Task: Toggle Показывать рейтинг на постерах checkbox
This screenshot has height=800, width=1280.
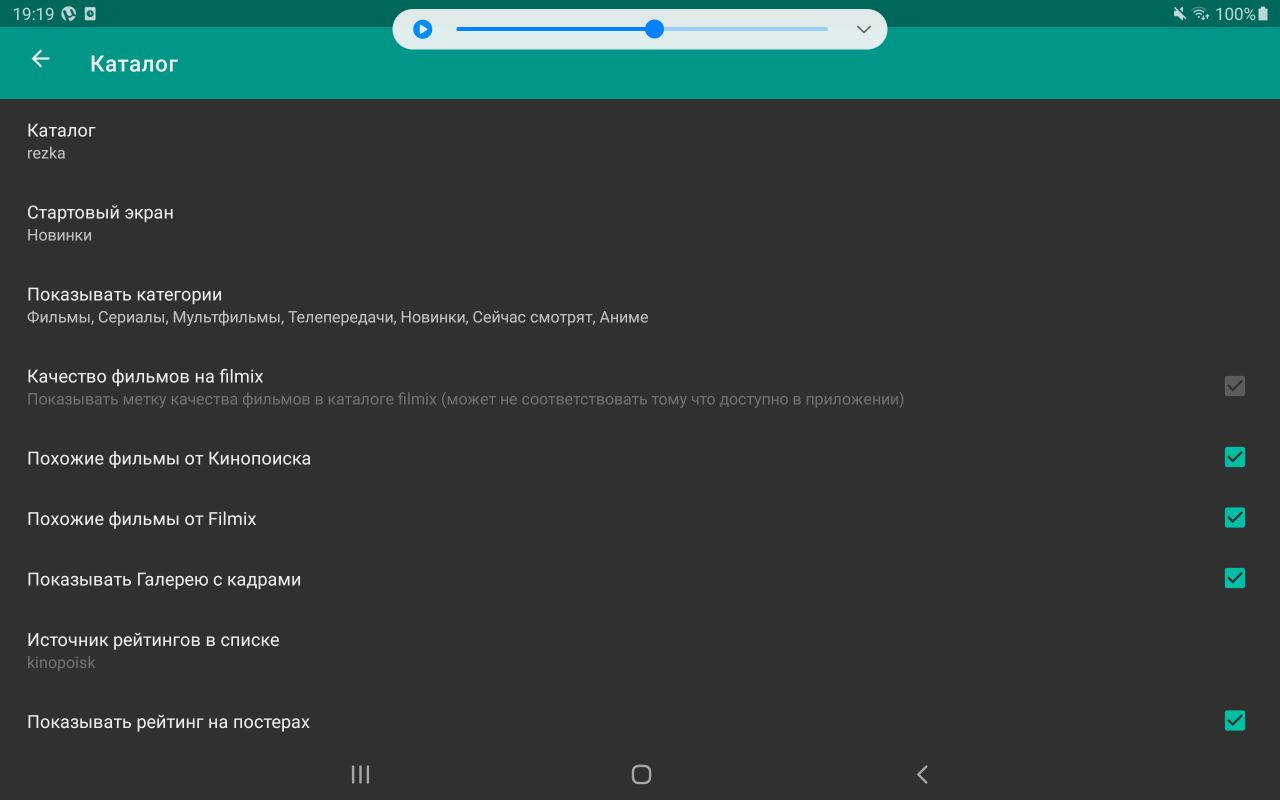Action: (x=1235, y=720)
